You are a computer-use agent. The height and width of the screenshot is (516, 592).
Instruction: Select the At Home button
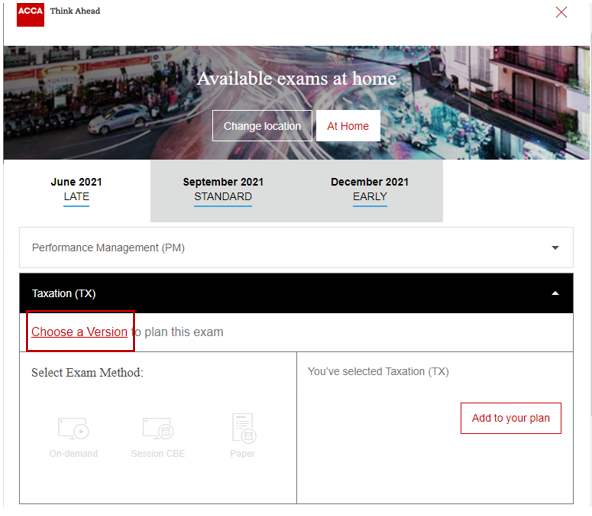point(348,126)
